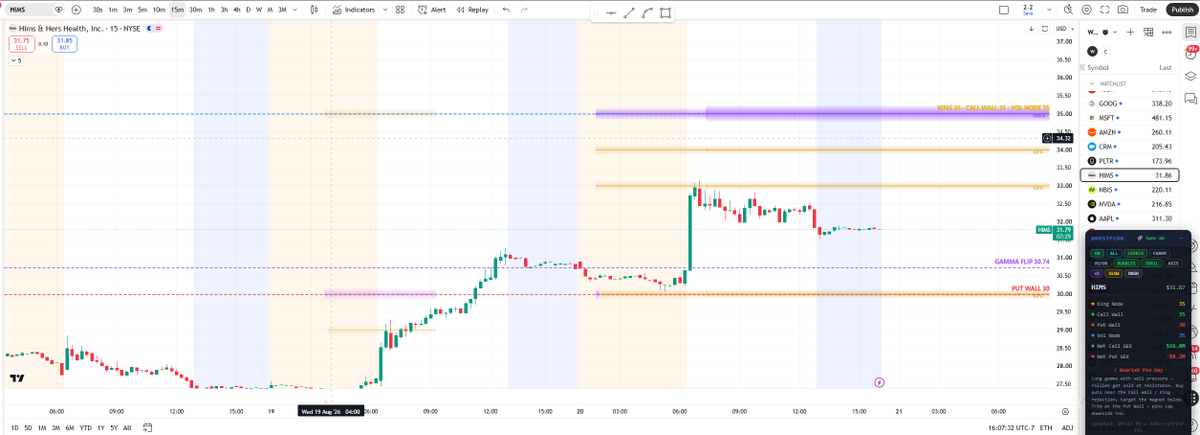Image resolution: width=1200 pixels, height=435 pixels.
Task: Click the HIMS symbol search field
Action: tap(33, 9)
